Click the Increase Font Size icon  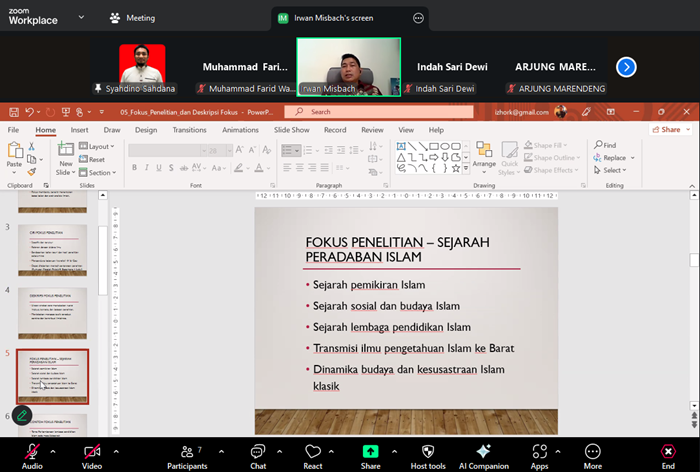click(x=239, y=150)
